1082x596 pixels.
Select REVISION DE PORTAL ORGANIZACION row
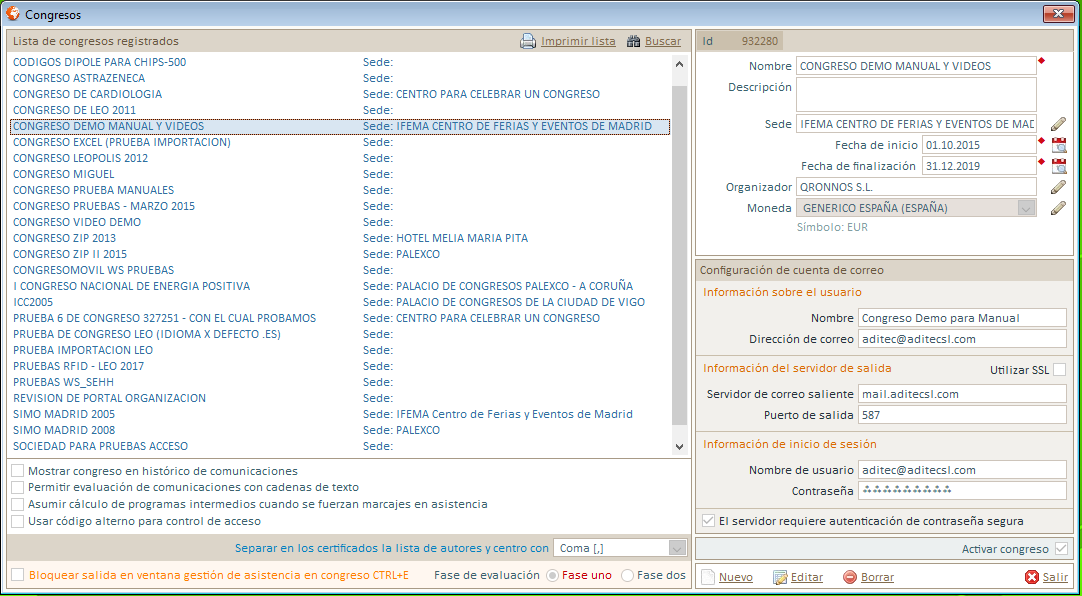pyautogui.click(x=340, y=398)
